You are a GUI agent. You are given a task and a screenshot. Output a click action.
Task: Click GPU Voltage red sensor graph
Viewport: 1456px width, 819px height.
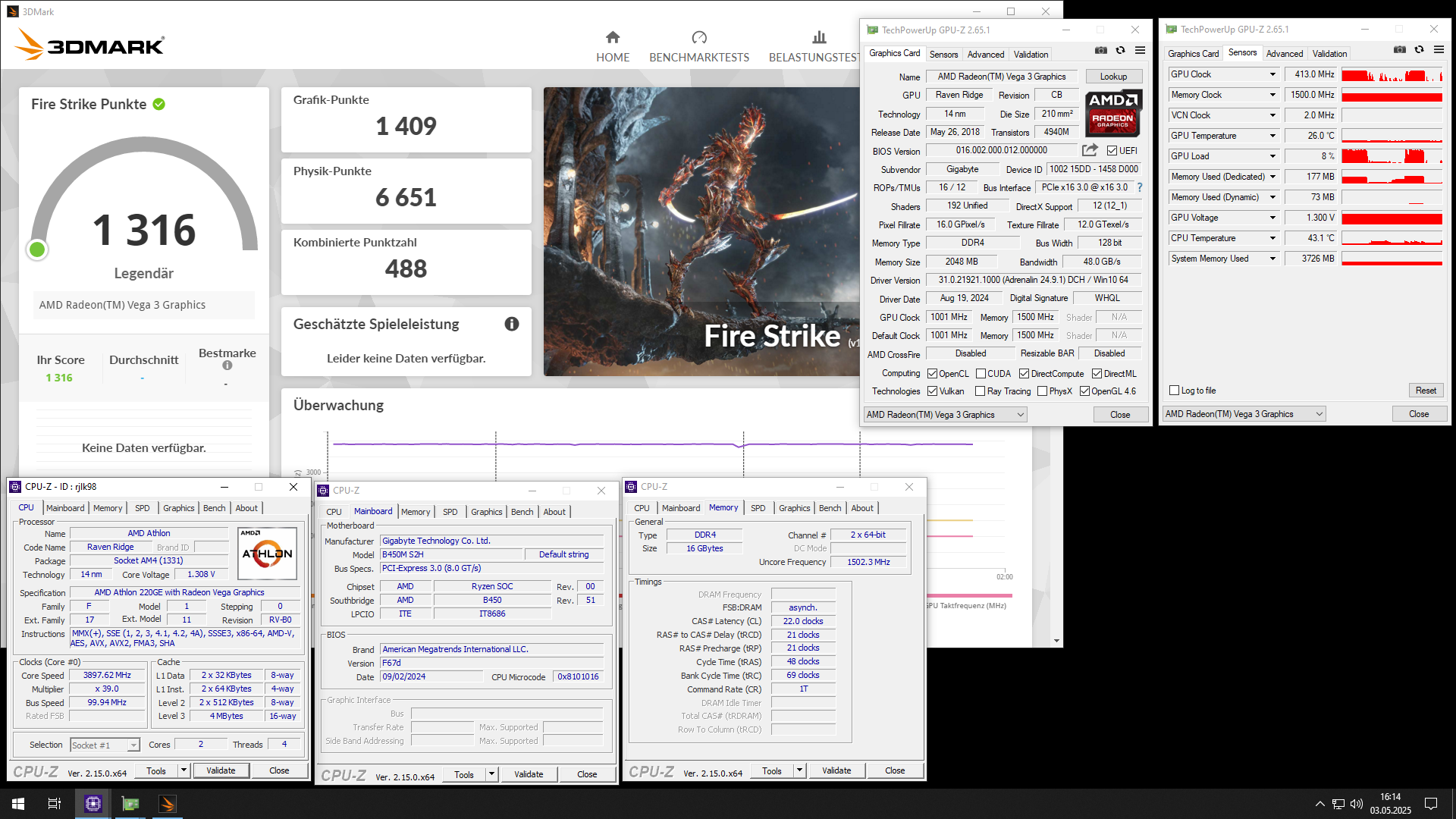pyautogui.click(x=1392, y=218)
